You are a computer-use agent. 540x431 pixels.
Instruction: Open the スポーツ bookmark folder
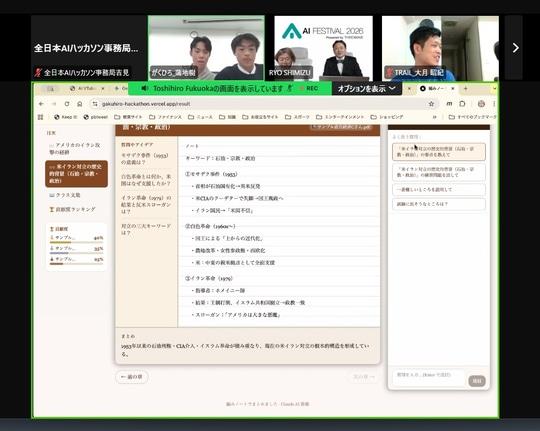point(297,117)
